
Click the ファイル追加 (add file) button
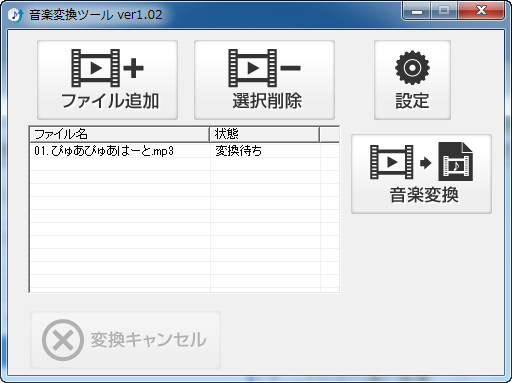107,80
